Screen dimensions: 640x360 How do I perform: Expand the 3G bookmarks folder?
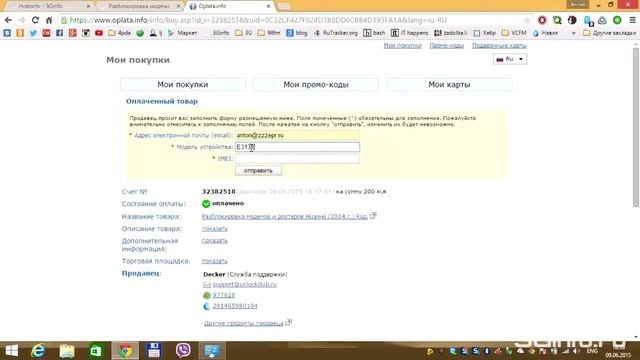pyautogui.click(x=244, y=33)
